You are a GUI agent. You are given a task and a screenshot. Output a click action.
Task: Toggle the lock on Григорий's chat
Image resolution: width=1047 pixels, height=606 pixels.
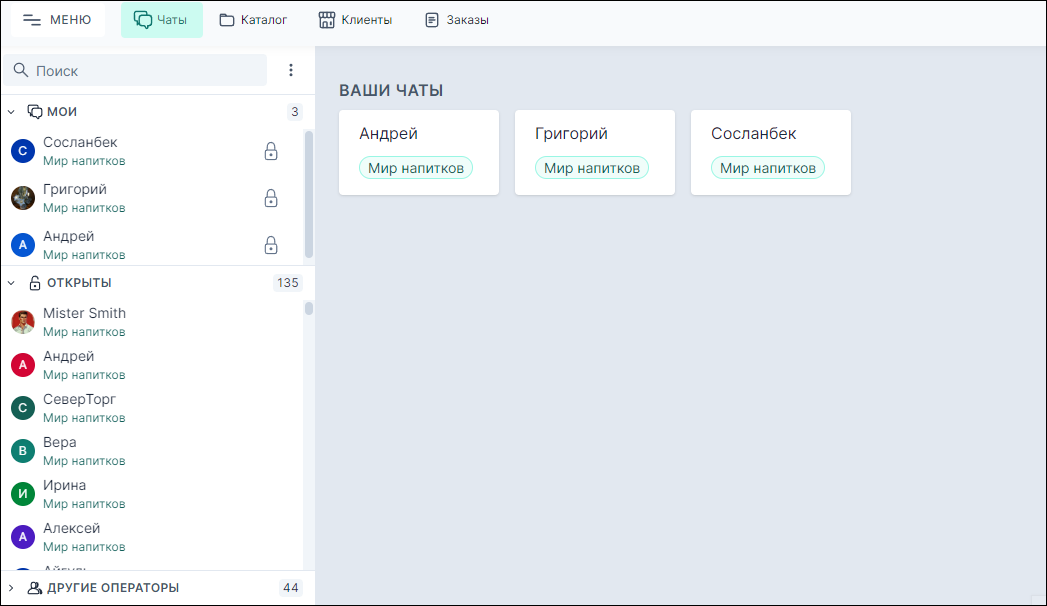[271, 198]
